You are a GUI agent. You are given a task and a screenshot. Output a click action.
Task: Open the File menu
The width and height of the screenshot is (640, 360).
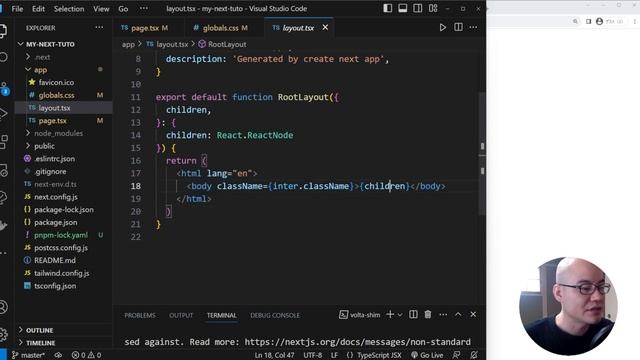17,9
